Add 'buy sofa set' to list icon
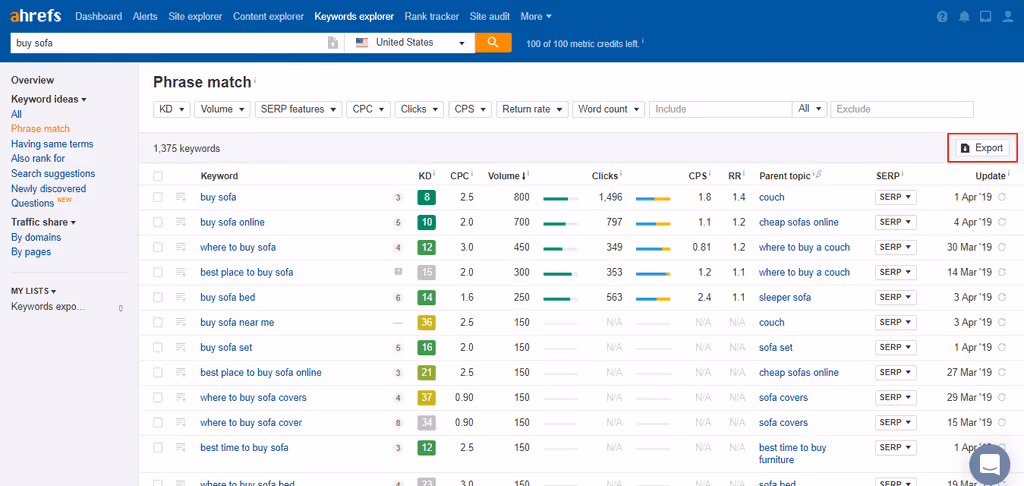 (x=181, y=348)
